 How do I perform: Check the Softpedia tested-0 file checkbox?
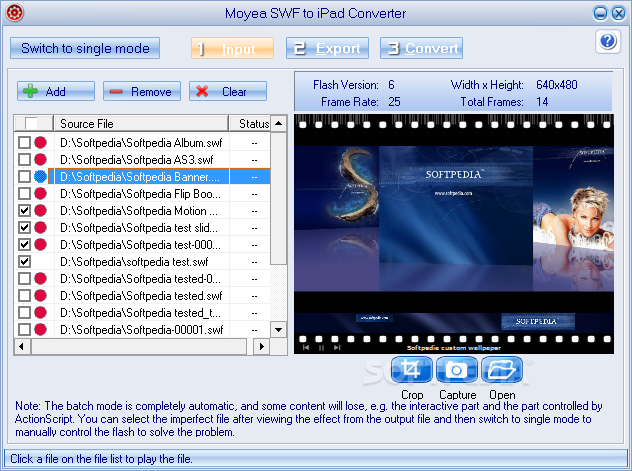24,278
